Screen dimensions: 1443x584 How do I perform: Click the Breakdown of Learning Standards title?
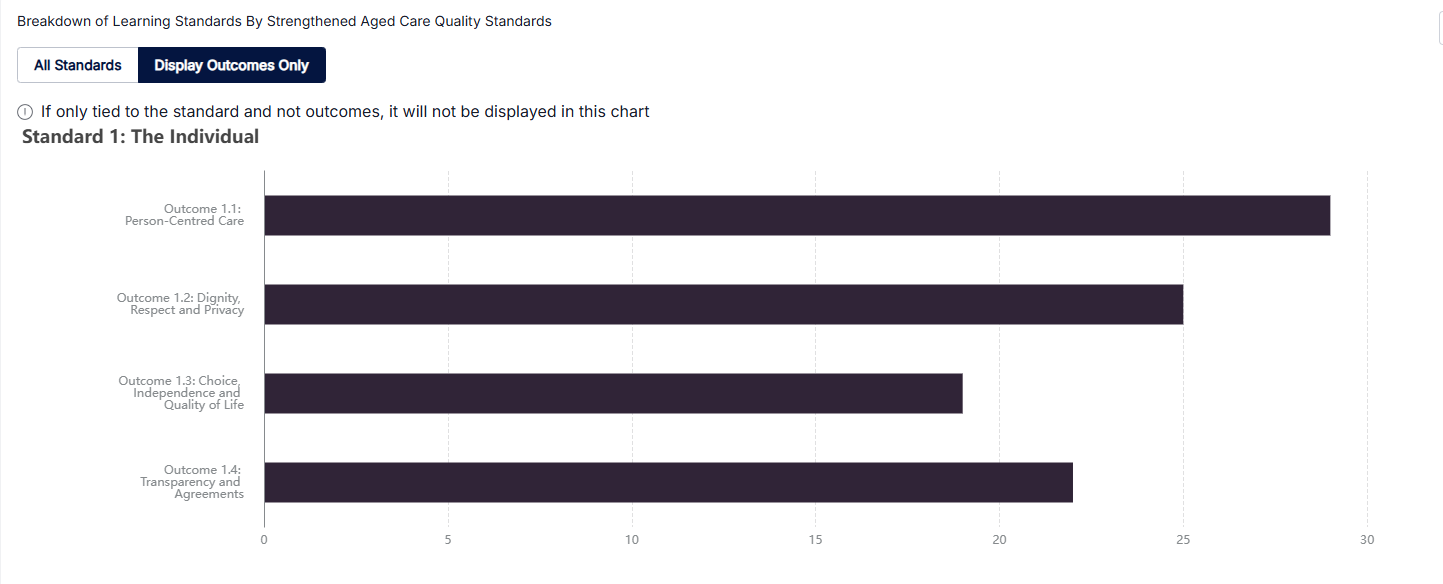point(284,21)
